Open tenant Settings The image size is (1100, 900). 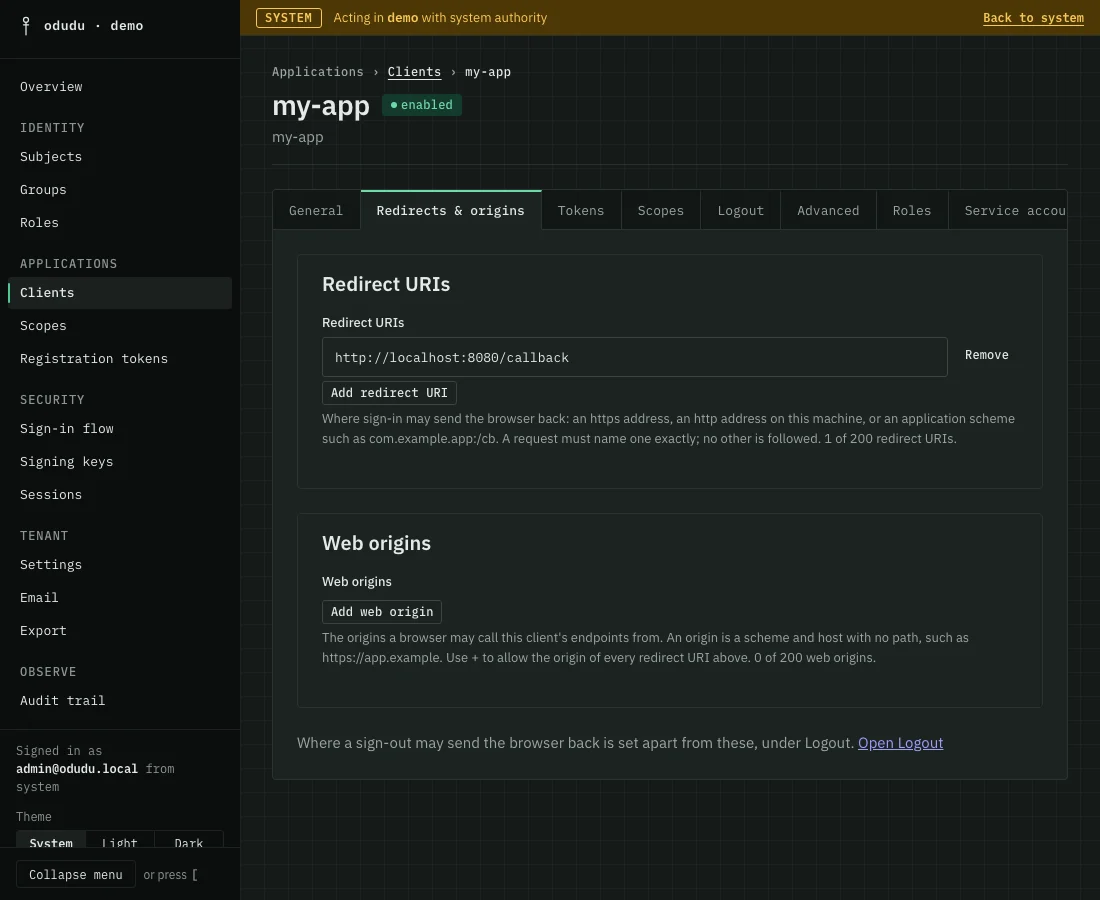coord(51,565)
